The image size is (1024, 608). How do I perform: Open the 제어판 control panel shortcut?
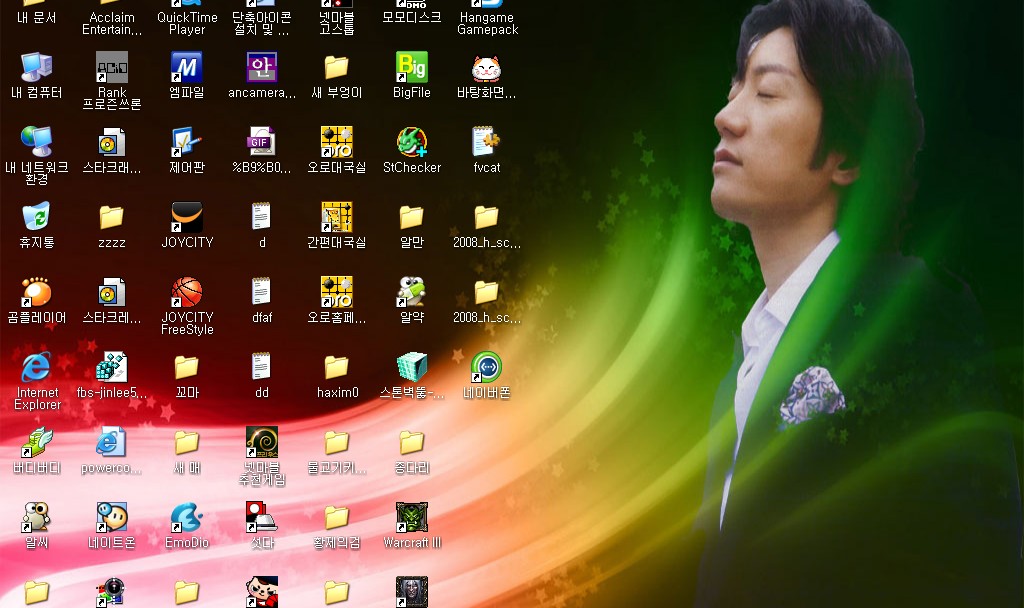187,142
